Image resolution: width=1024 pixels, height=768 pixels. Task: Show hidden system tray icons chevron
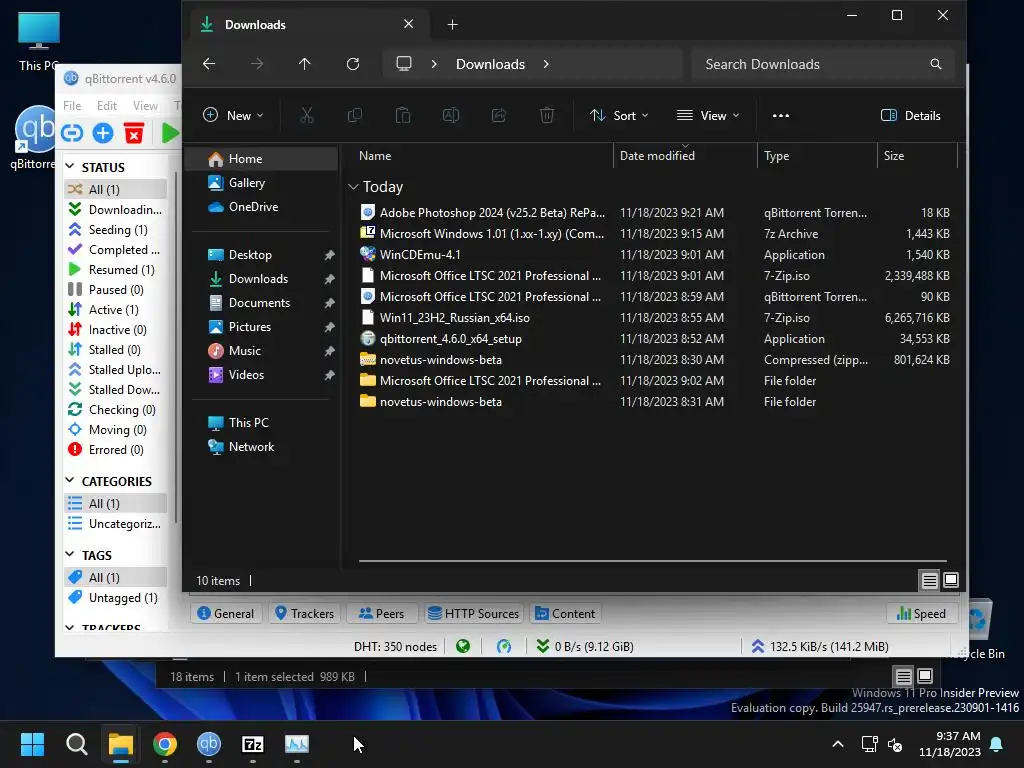click(838, 744)
